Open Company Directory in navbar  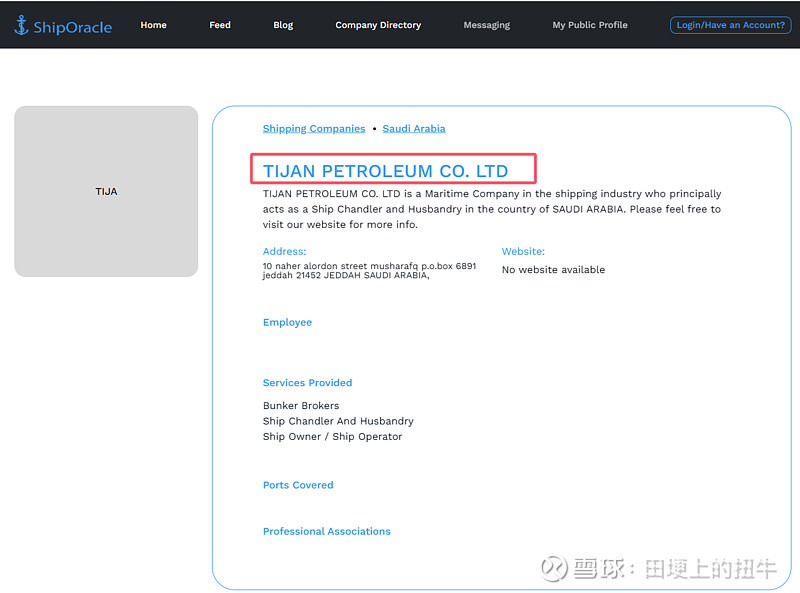378,25
